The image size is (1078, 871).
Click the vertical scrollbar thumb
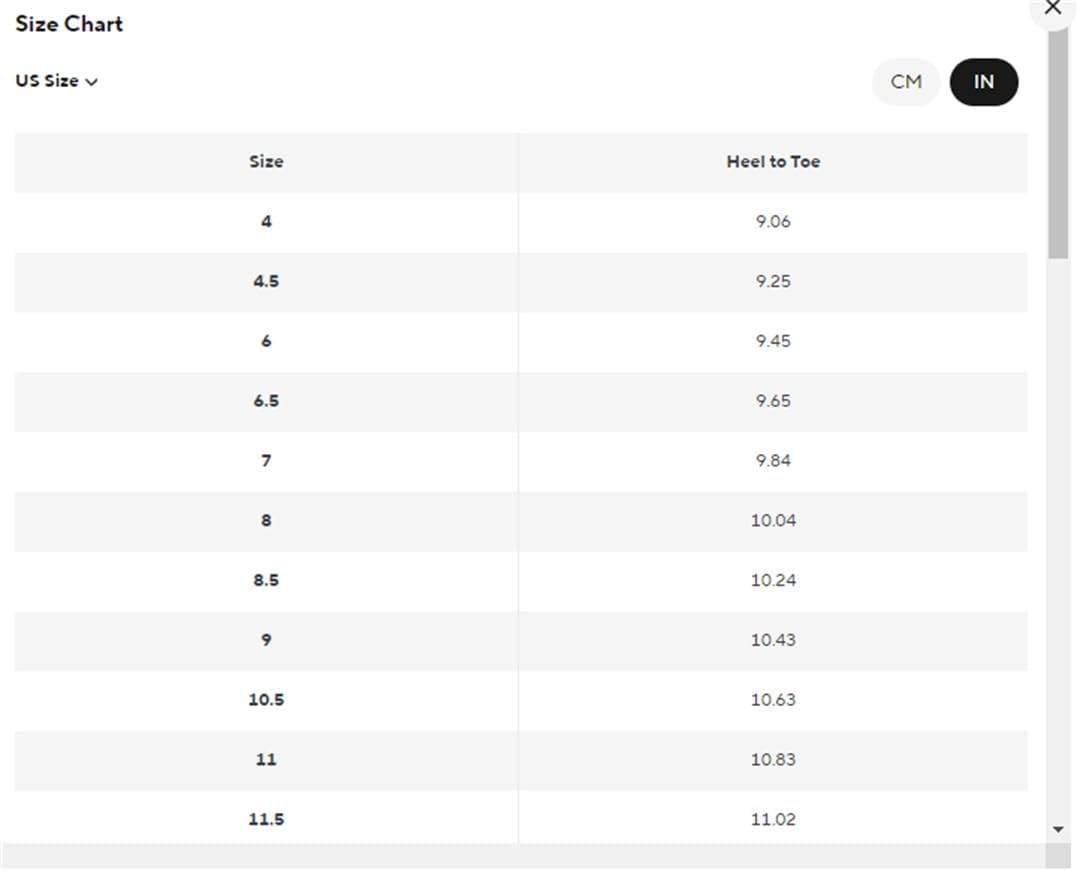[x=1058, y=144]
